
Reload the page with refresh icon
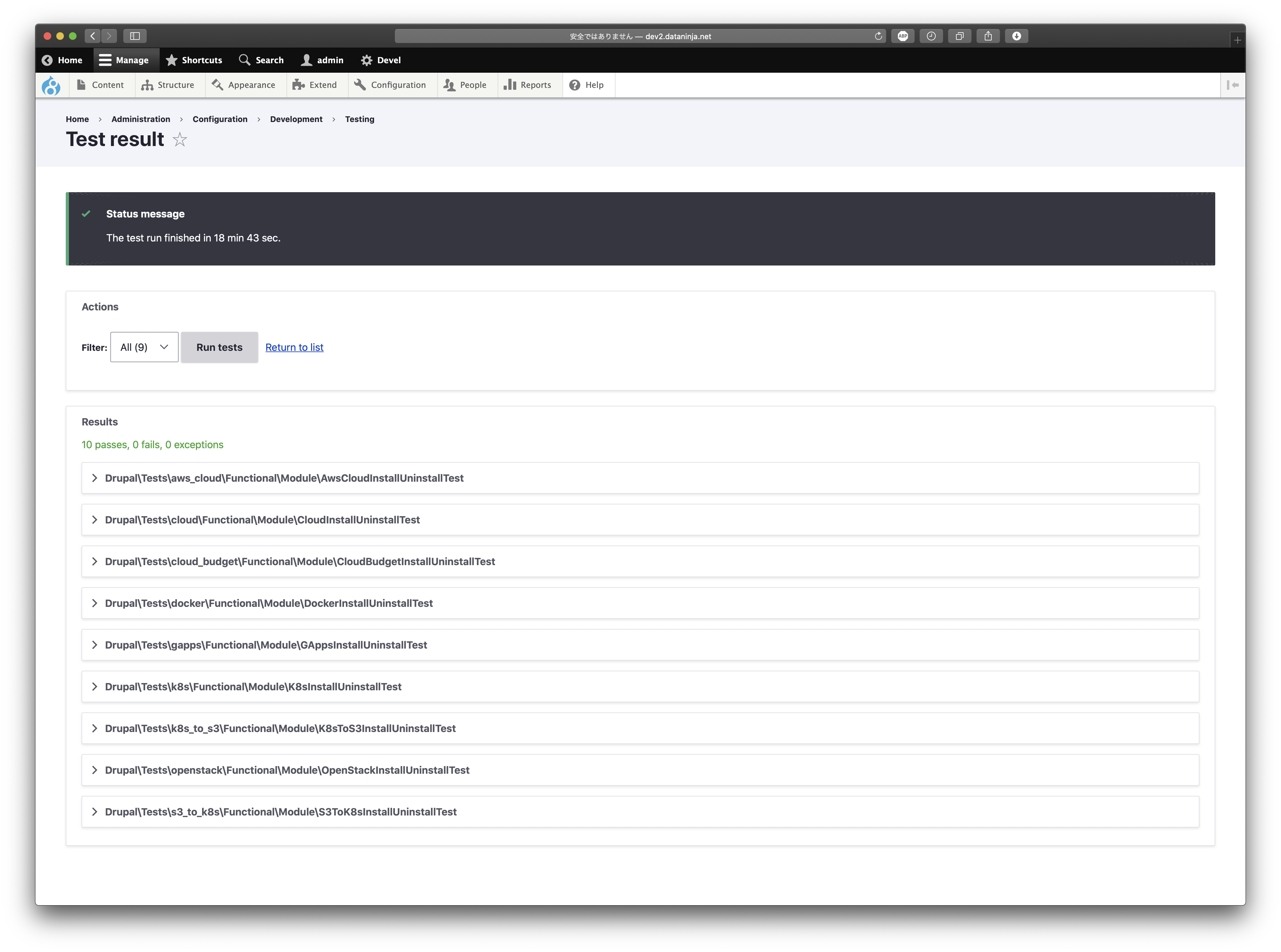[x=878, y=36]
